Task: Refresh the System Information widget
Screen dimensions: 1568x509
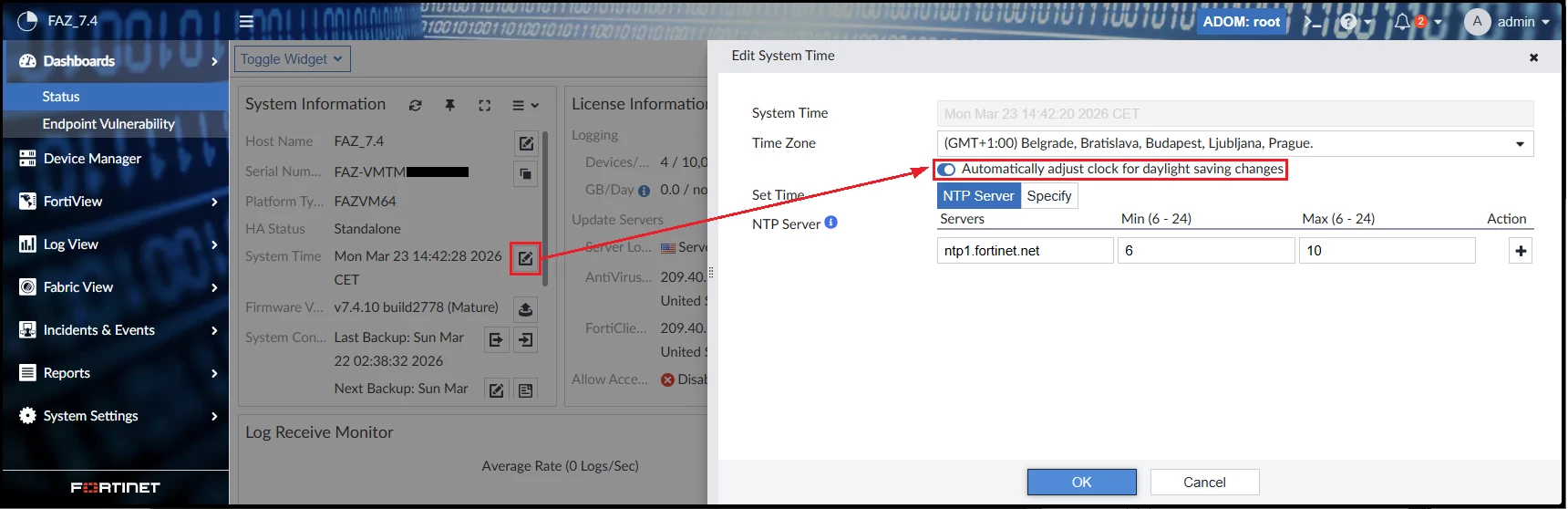Action: [416, 106]
